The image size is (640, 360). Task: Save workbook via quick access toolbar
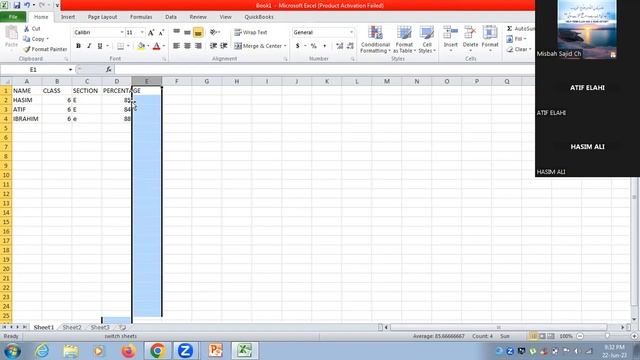pyautogui.click(x=17, y=5)
